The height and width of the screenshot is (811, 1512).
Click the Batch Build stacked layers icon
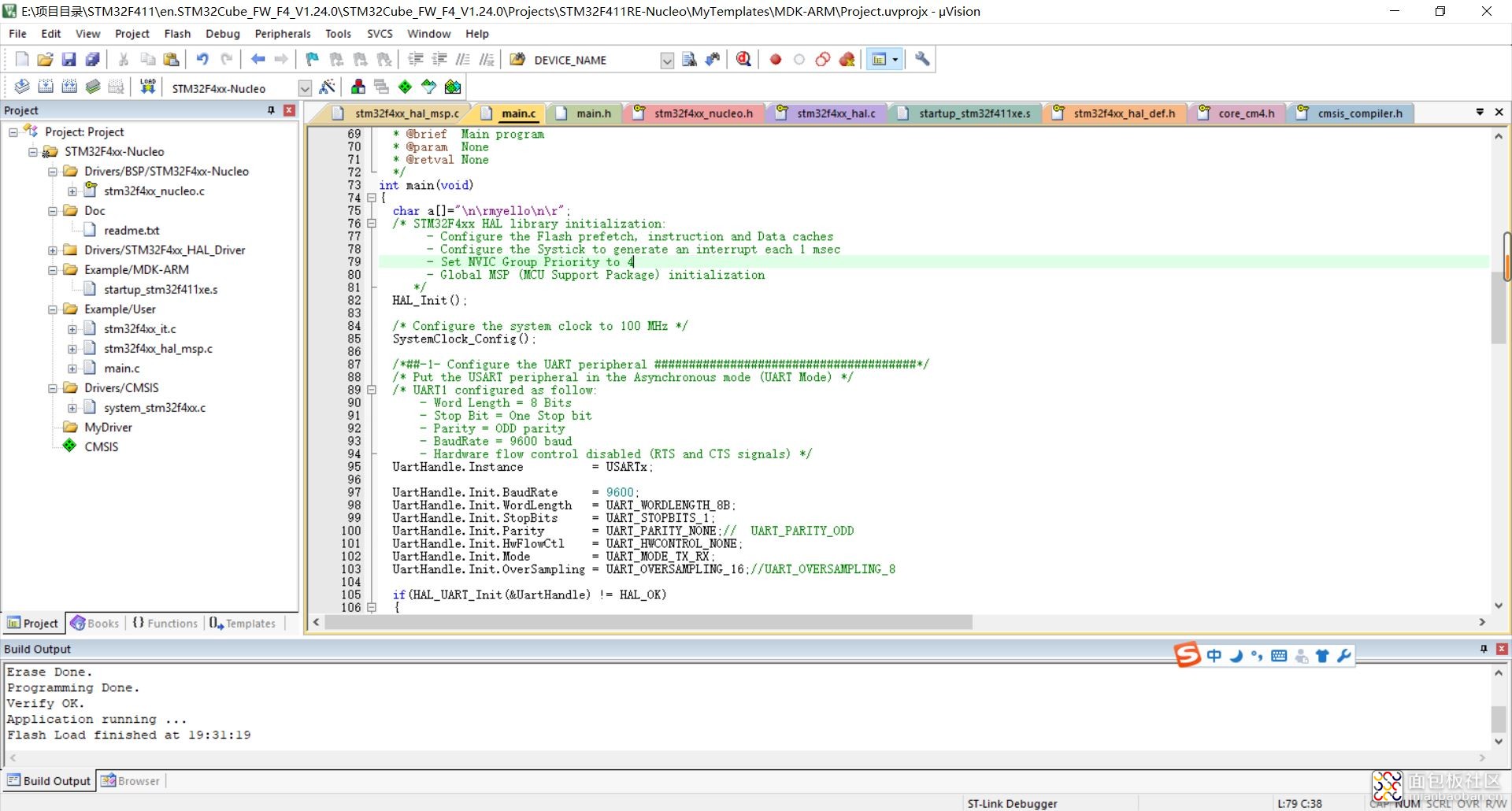(x=93, y=87)
